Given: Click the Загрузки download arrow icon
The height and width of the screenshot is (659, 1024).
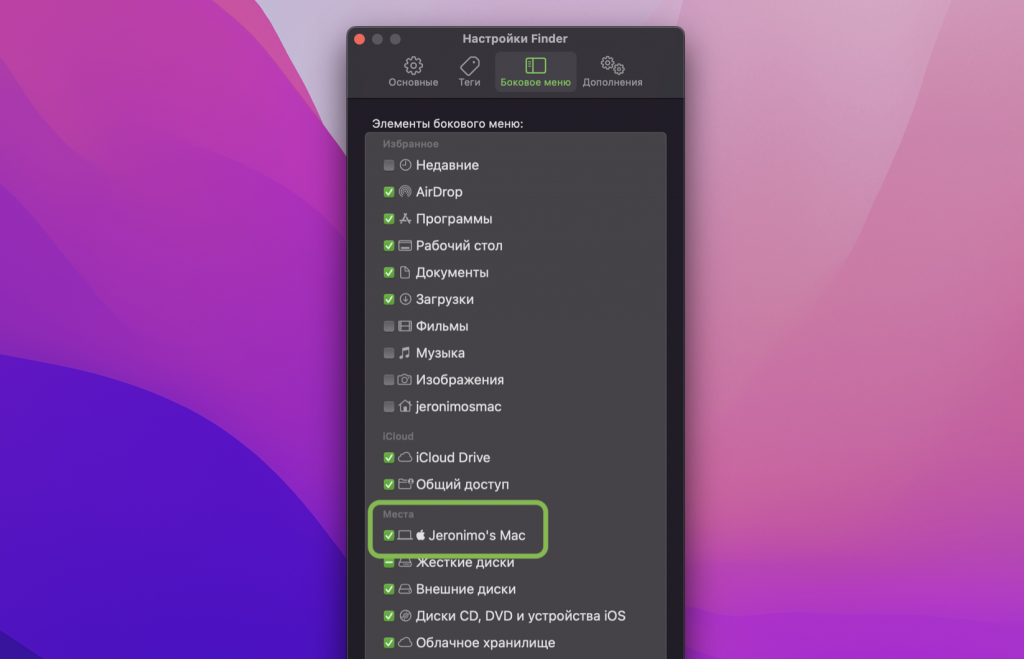Looking at the screenshot, I should [405, 299].
